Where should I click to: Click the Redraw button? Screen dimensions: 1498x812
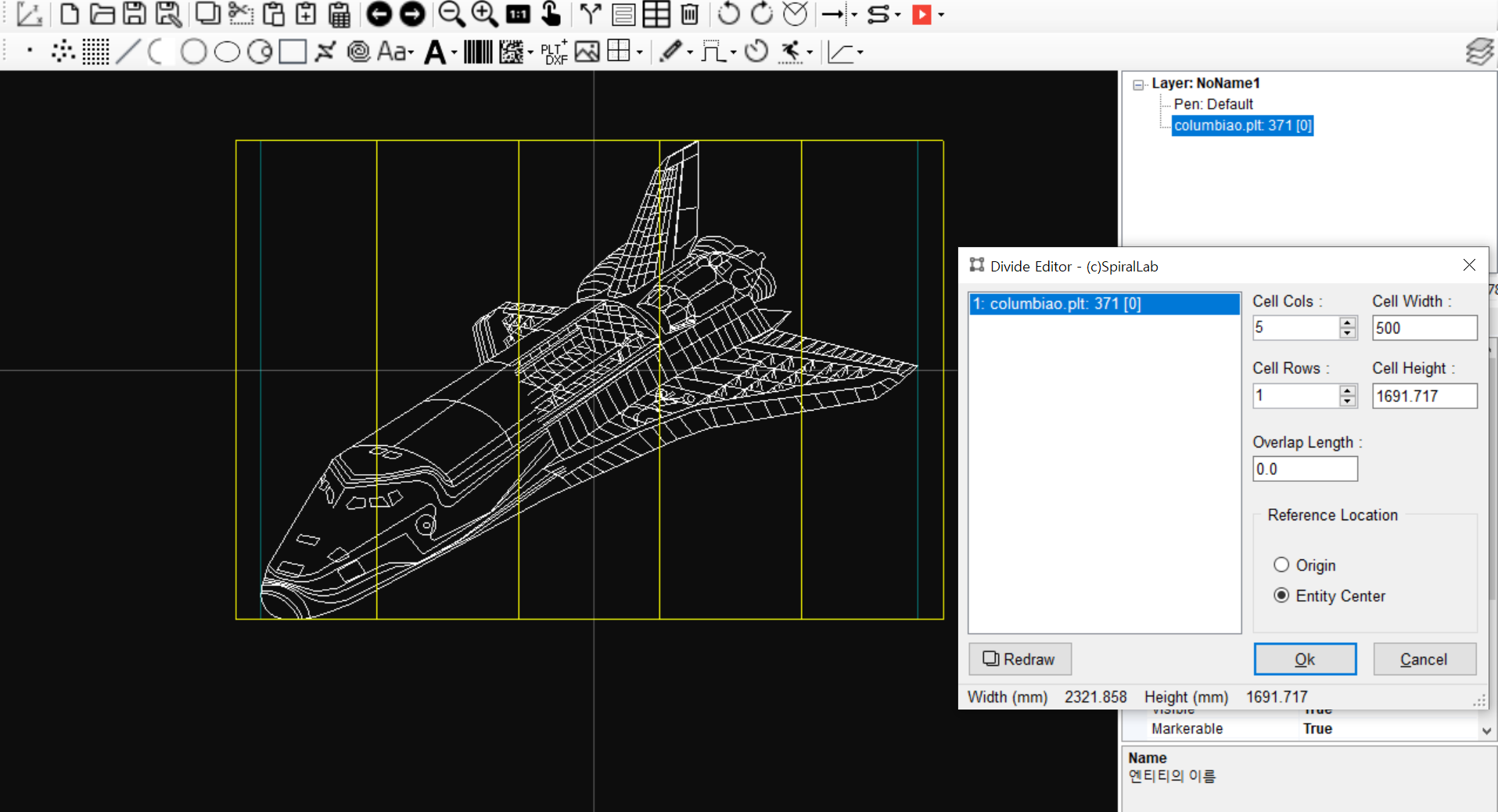[x=1020, y=659]
